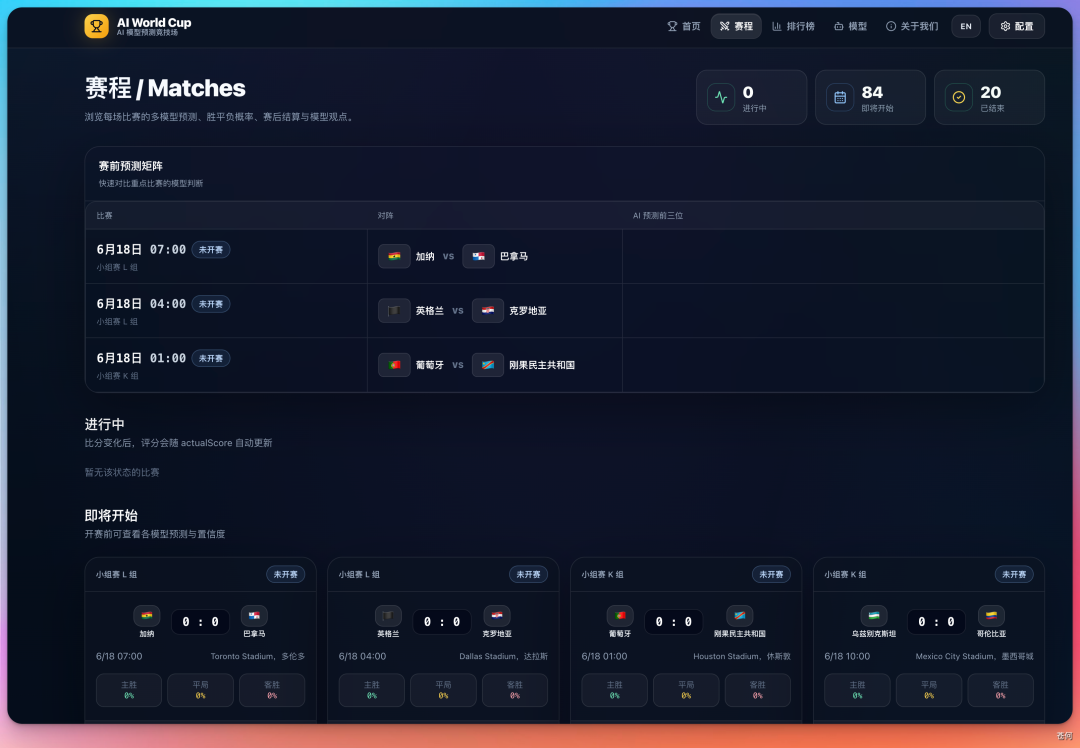Click Houston Stadium venue text

742,656
